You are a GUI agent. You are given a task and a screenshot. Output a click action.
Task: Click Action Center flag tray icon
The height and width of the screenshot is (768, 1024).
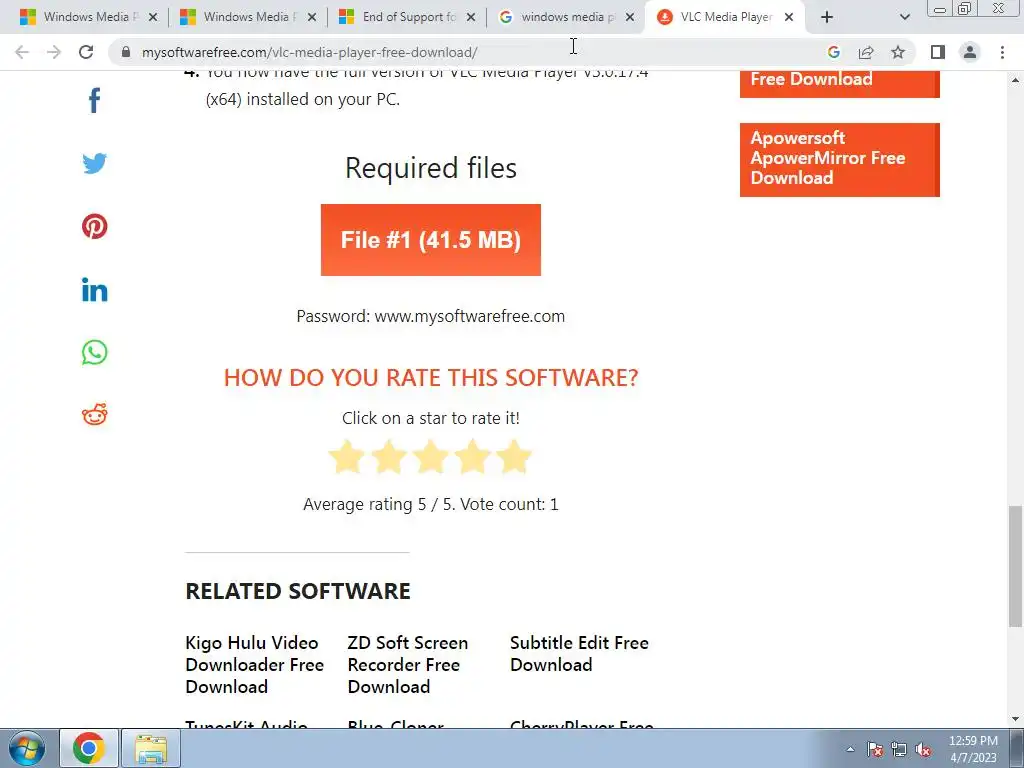click(x=875, y=749)
